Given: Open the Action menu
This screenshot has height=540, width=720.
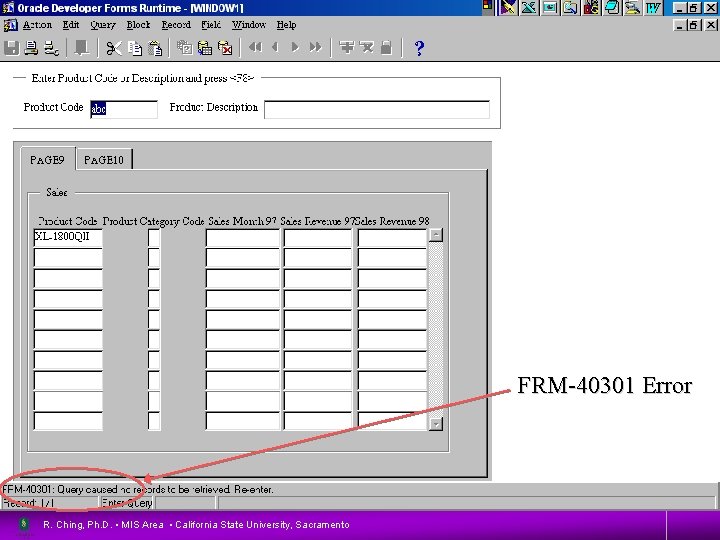Looking at the screenshot, I should pos(37,25).
